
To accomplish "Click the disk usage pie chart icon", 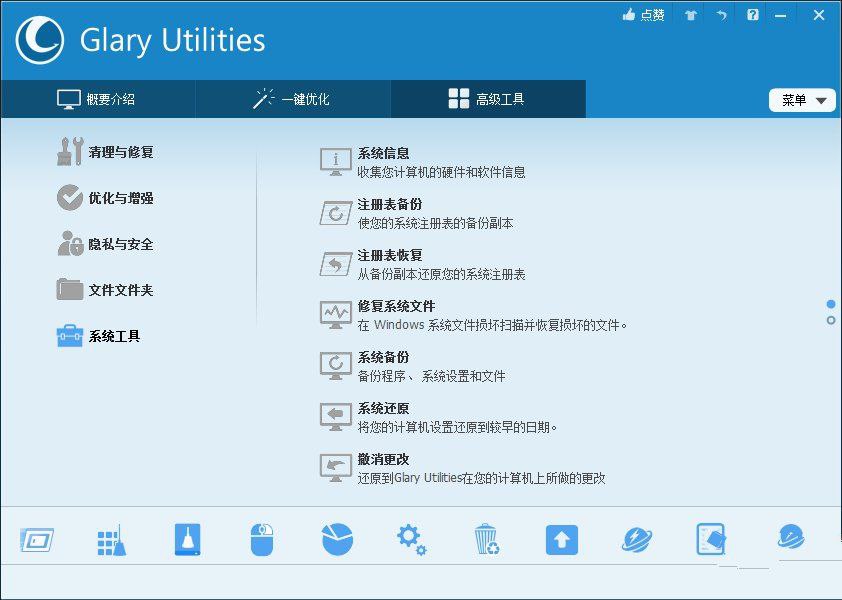I will pos(336,538).
